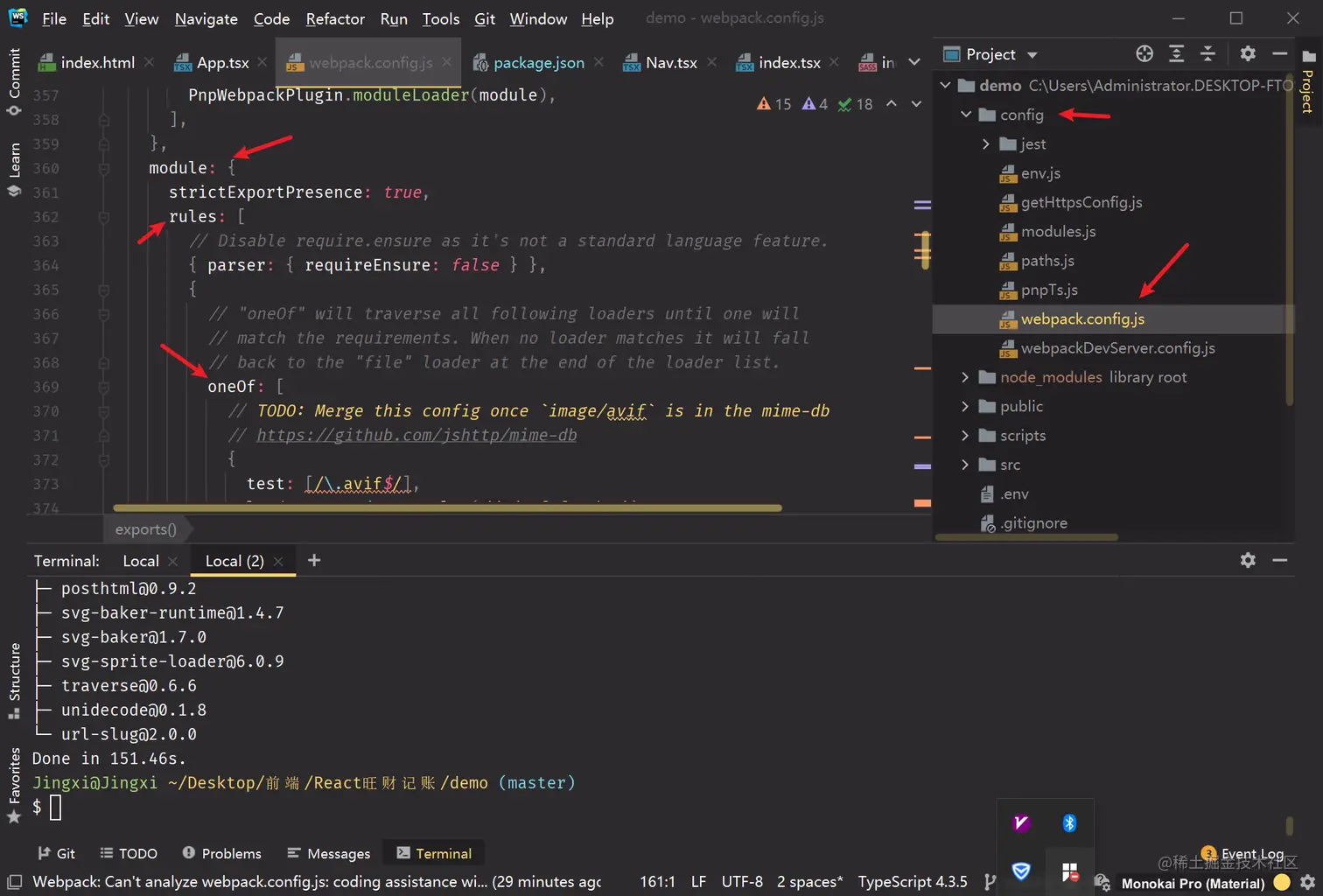Expand the public folder
1323x896 pixels.
click(965, 406)
